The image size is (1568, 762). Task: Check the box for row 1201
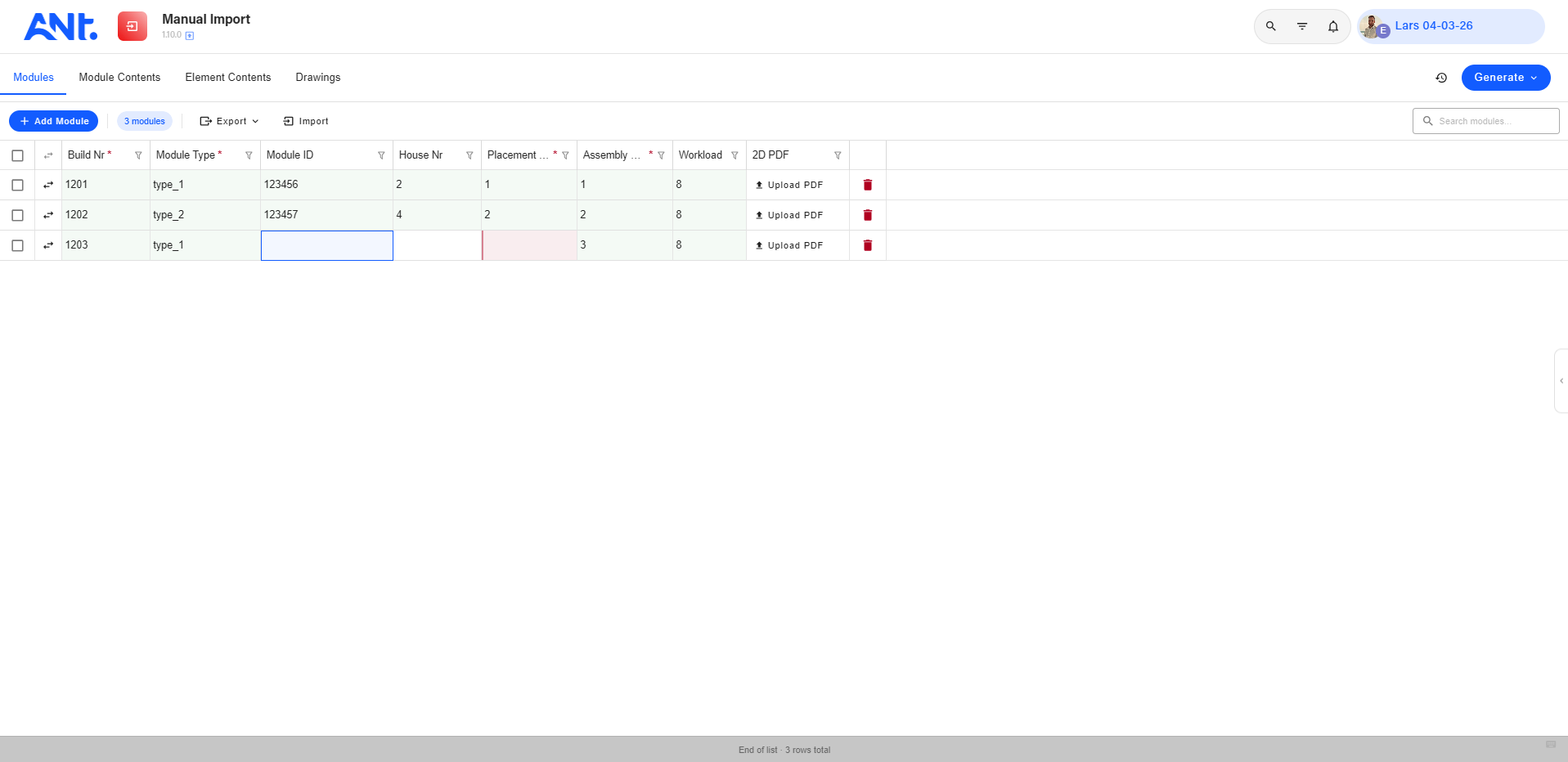tap(17, 185)
